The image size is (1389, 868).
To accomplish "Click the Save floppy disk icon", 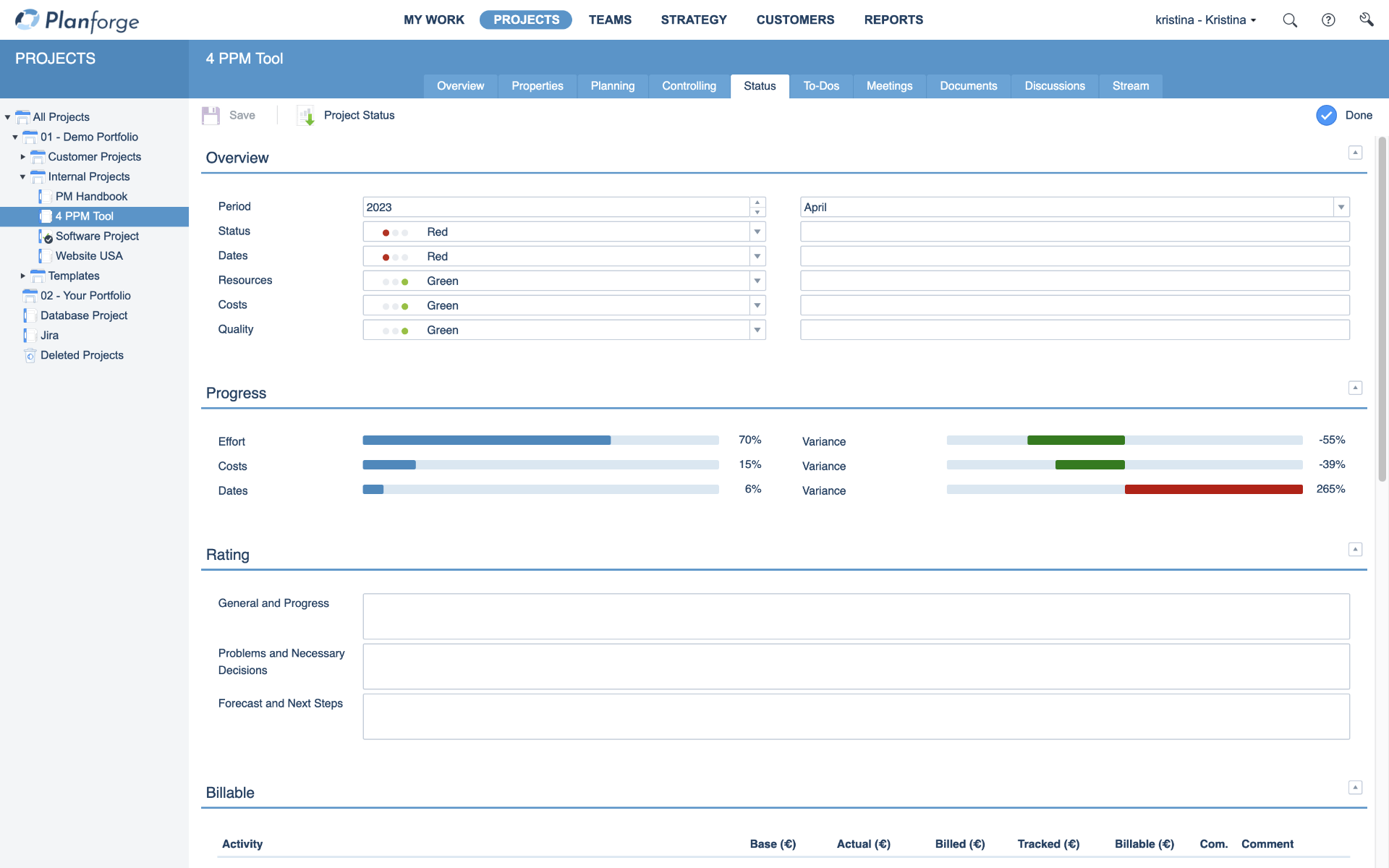I will (211, 116).
